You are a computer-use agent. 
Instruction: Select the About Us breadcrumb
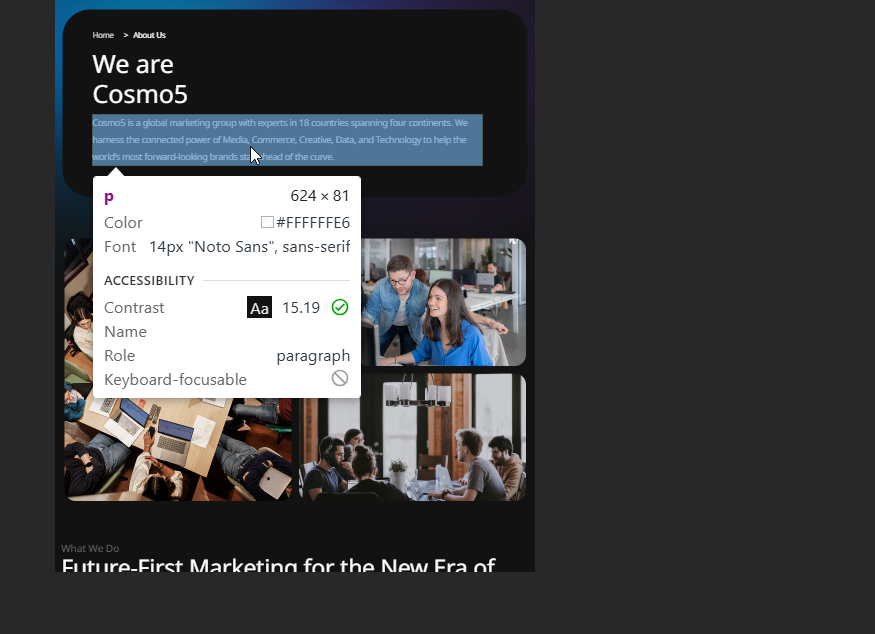149,35
